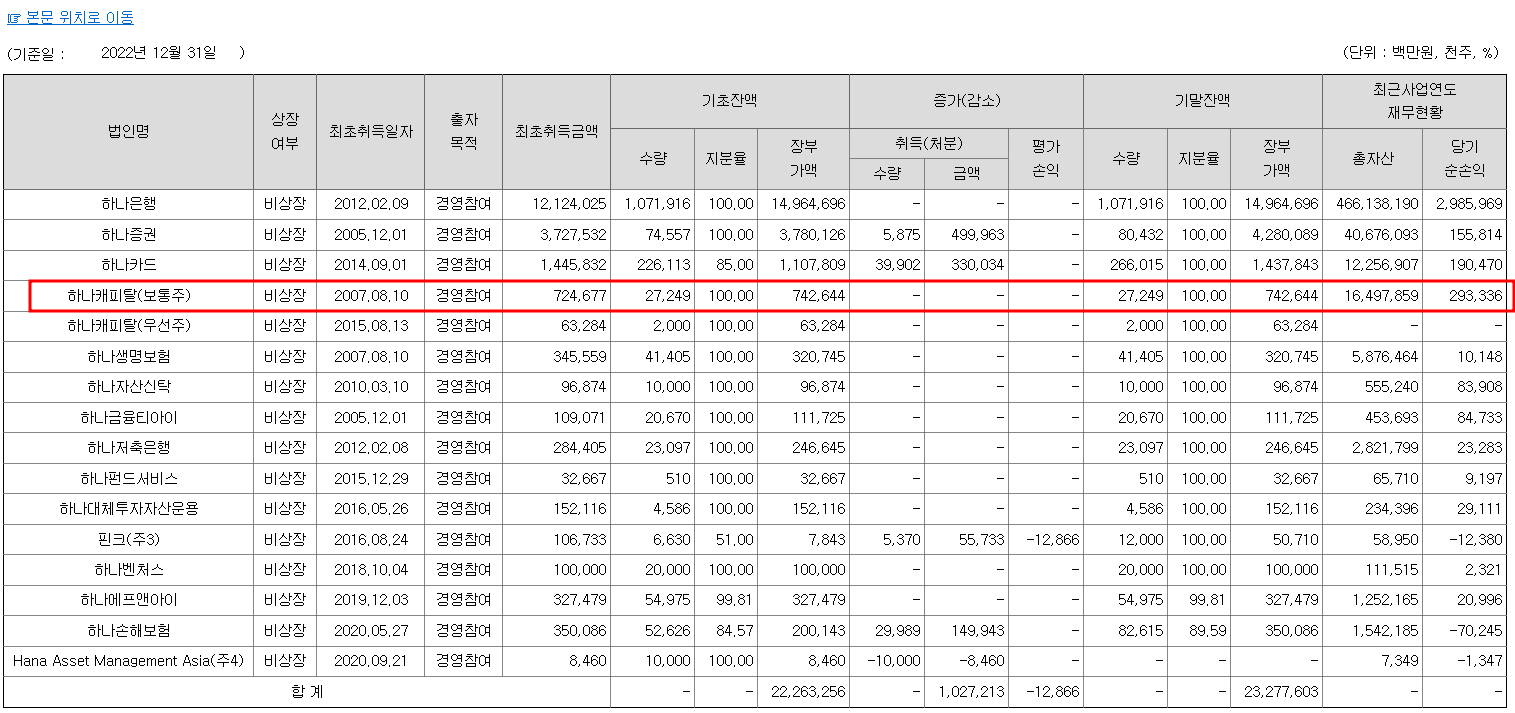Click total assets 5,876,464 for 하나생명보험
The width and height of the screenshot is (1515, 713).
pyautogui.click(x=1385, y=357)
